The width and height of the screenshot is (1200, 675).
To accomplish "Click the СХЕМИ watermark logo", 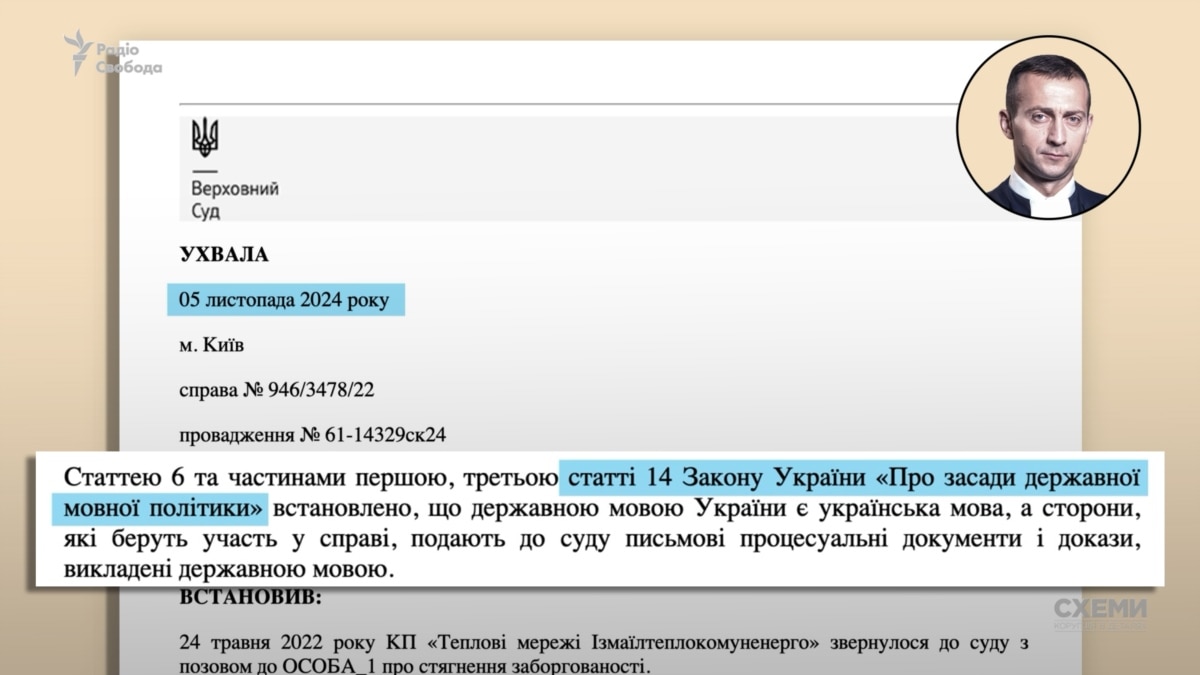I will click(1100, 612).
